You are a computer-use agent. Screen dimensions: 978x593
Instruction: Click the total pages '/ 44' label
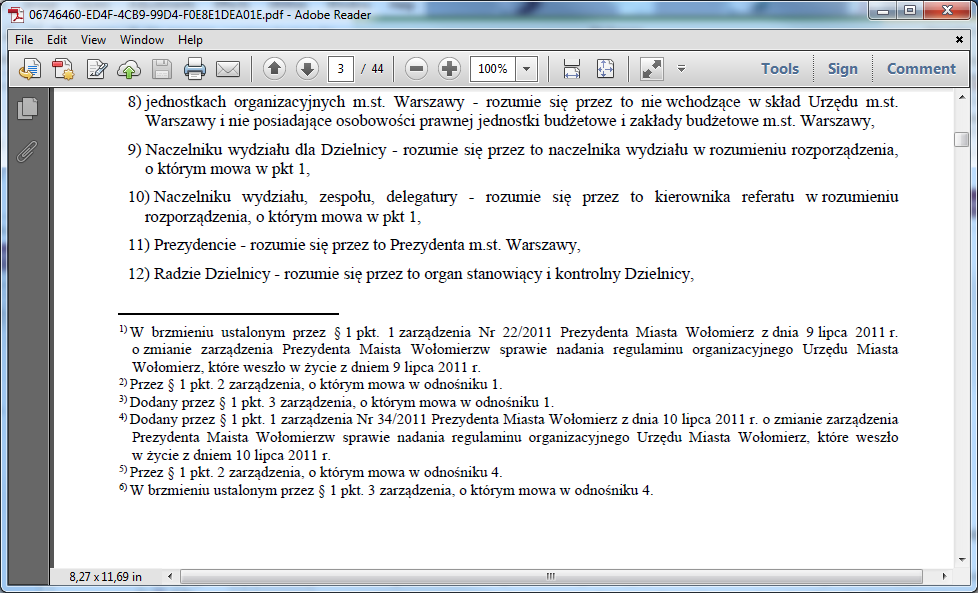pos(372,69)
